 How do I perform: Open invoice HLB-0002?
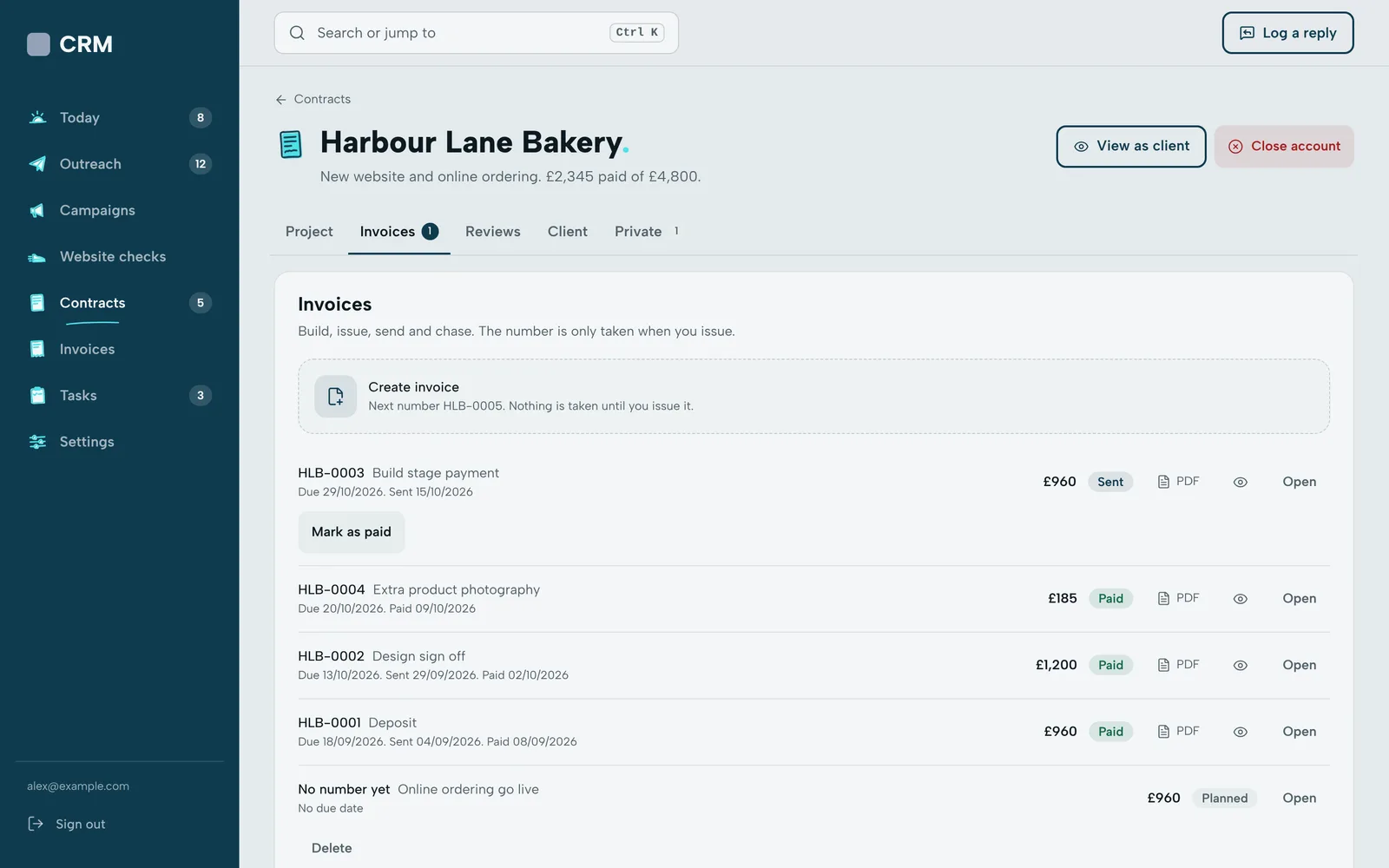[x=1300, y=665]
